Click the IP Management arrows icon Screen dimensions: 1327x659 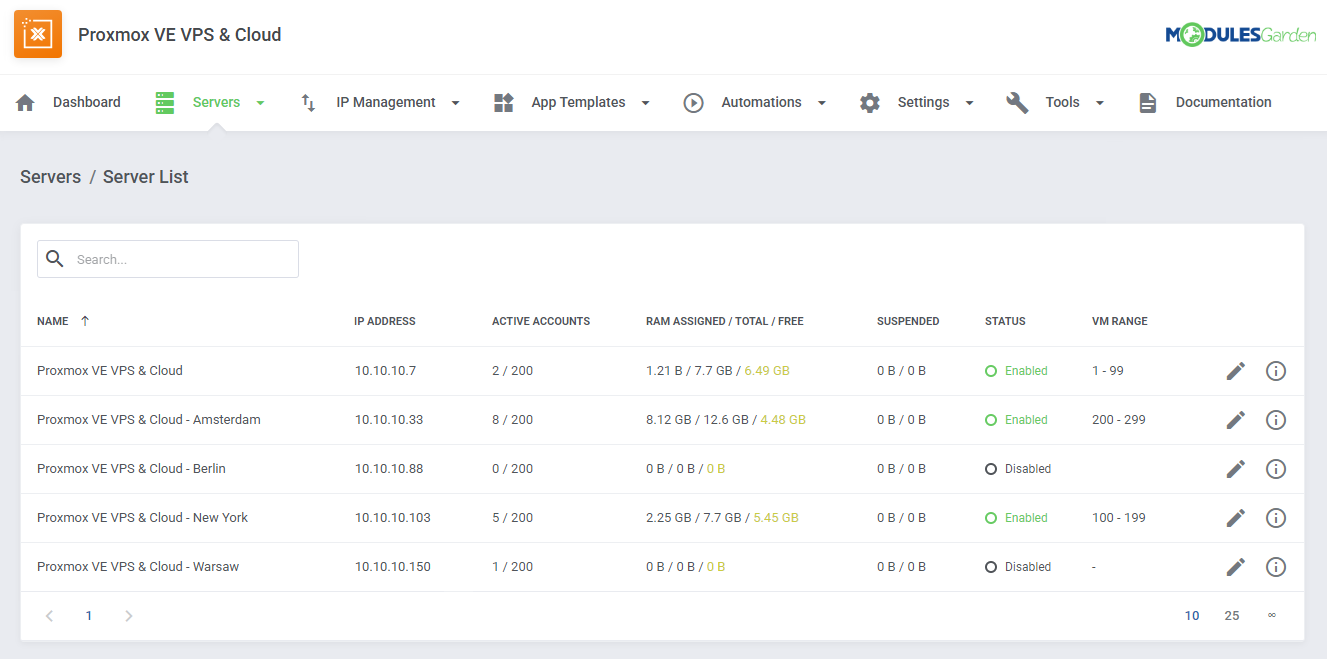[308, 102]
